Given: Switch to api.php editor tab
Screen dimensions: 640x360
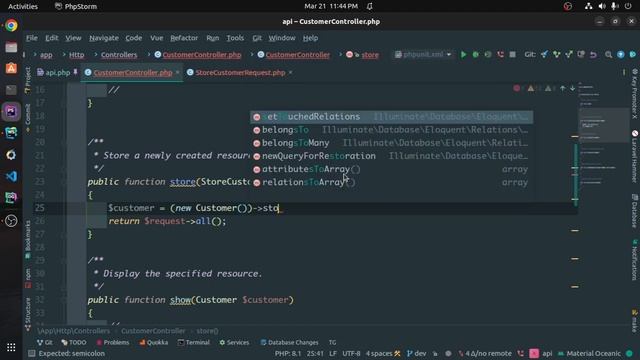Looking at the screenshot, I should pos(57,73).
